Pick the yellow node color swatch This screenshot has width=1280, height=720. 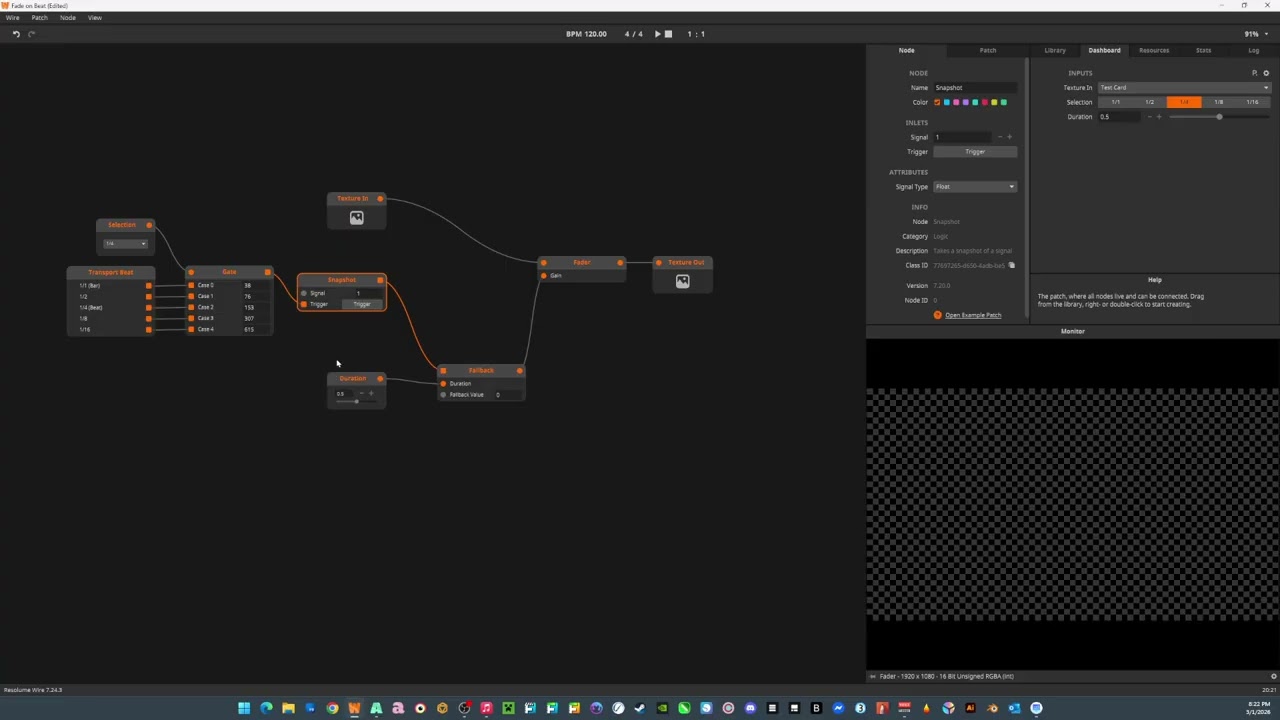[x=994, y=102]
